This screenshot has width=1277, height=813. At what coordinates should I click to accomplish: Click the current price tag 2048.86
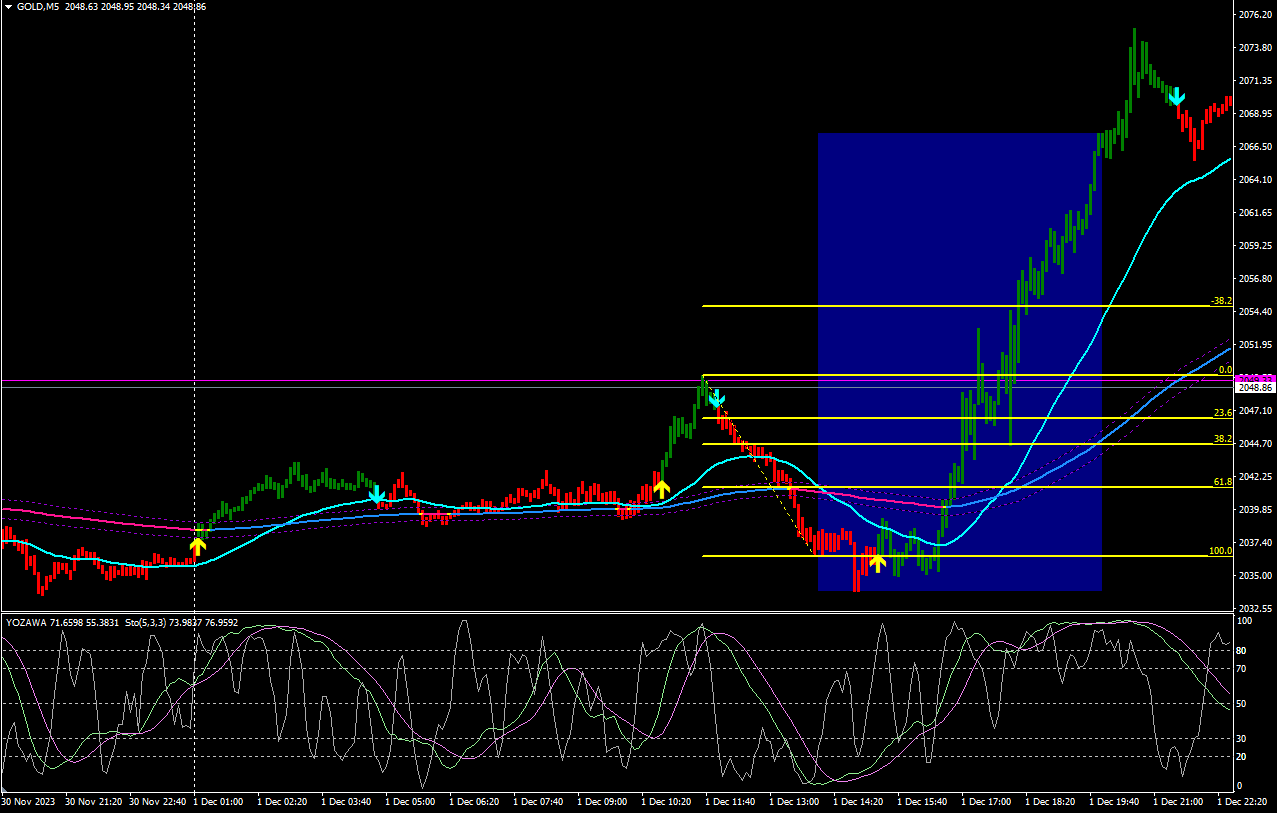pyautogui.click(x=1254, y=387)
